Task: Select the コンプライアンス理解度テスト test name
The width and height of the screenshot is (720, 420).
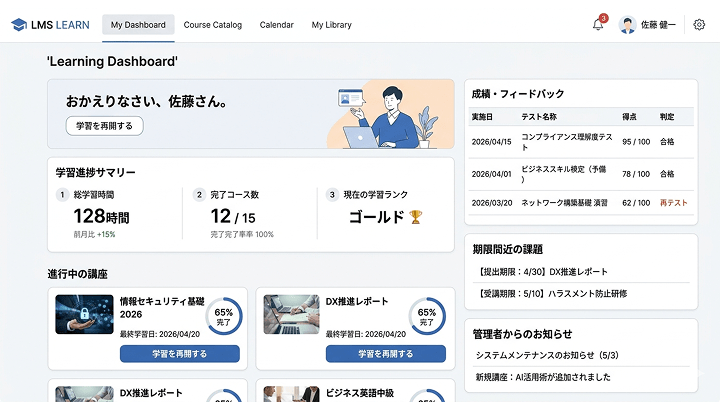Action: 567,142
